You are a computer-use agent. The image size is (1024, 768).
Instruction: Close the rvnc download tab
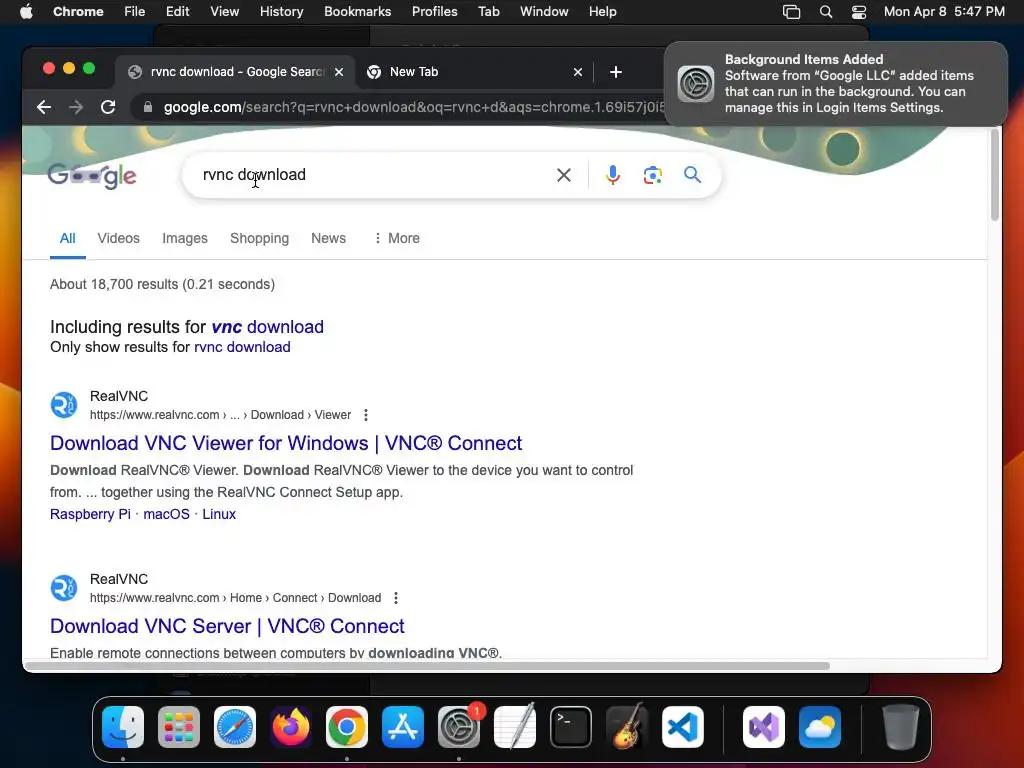339,72
